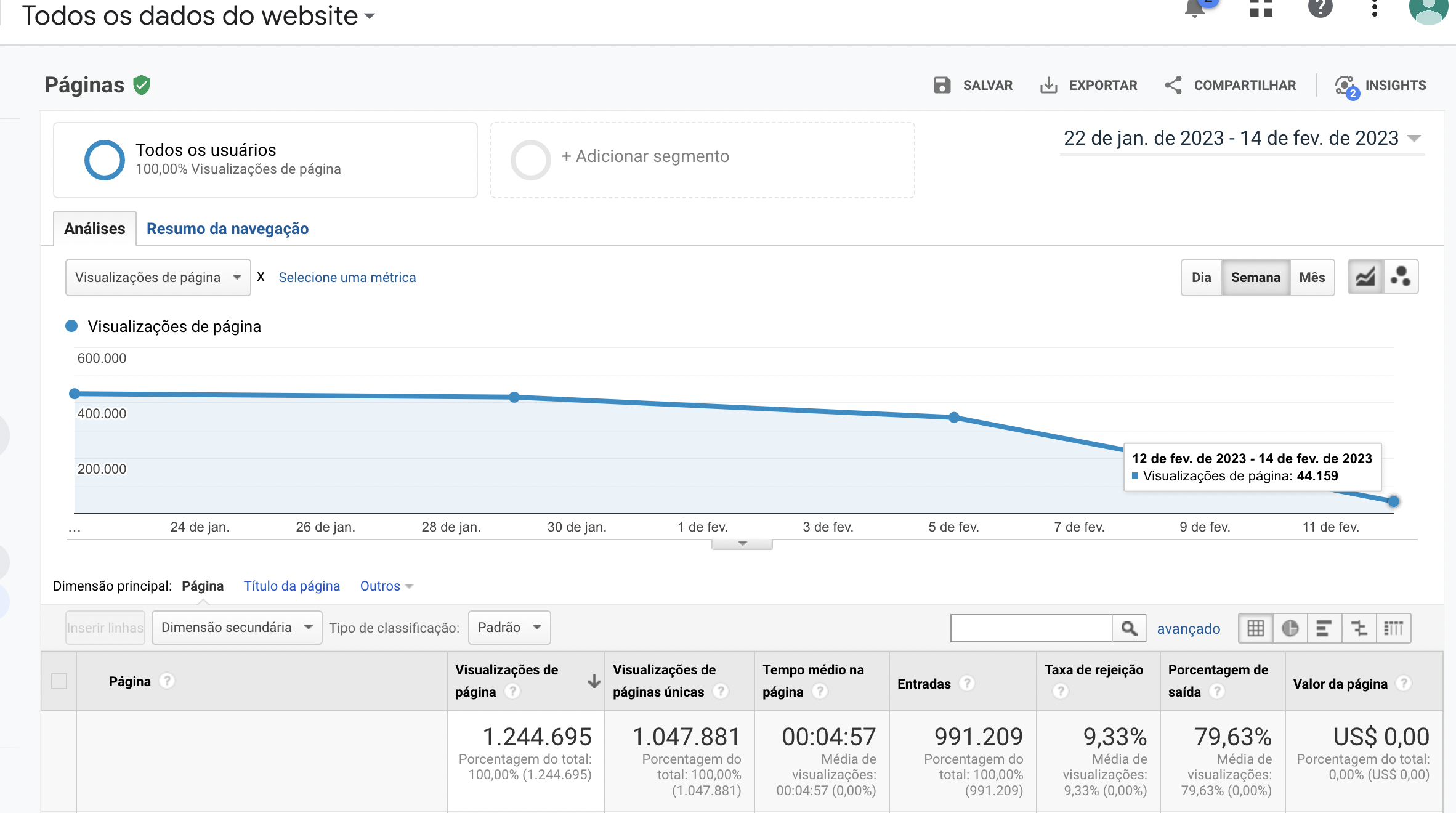Open the user account avatar

1428,10
